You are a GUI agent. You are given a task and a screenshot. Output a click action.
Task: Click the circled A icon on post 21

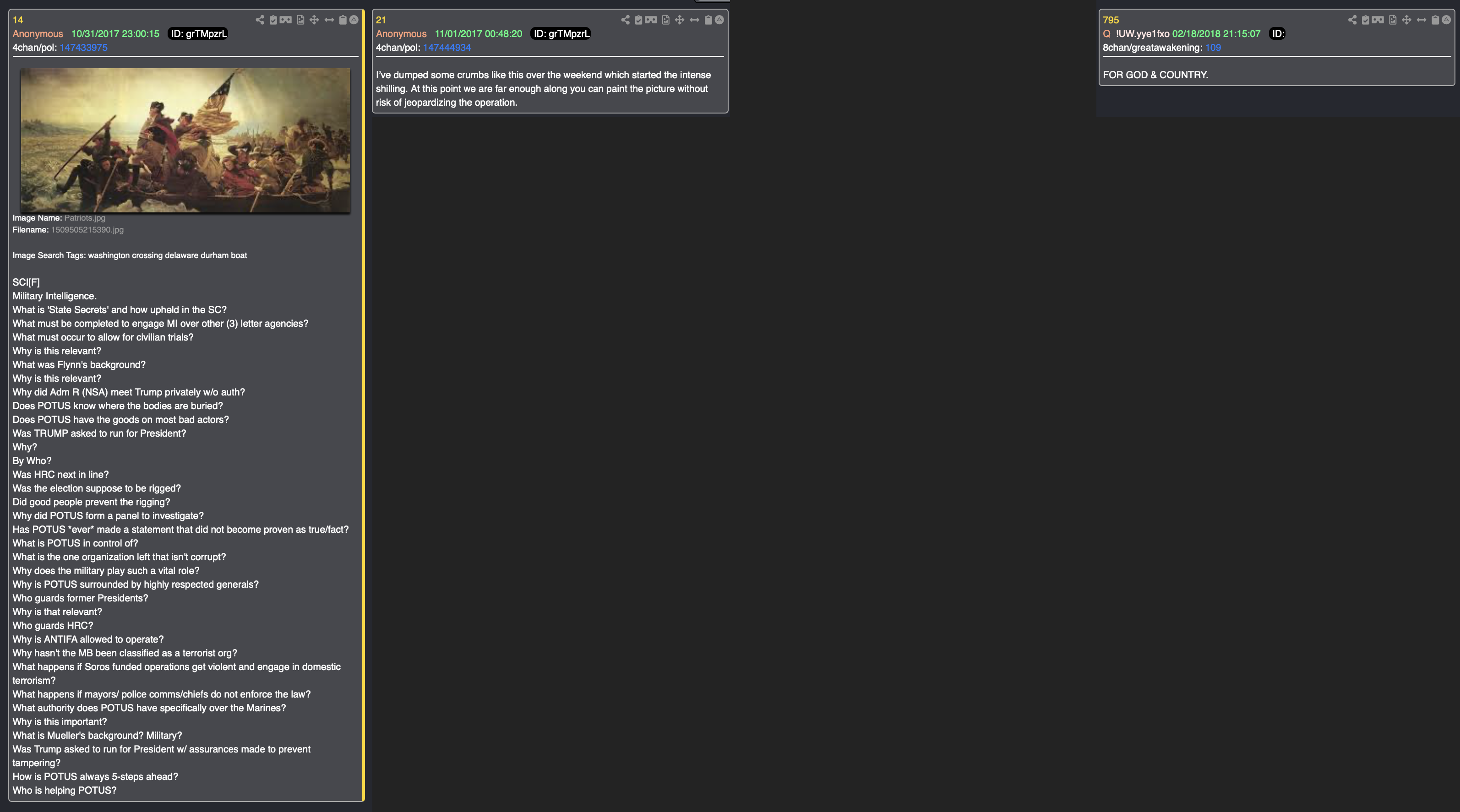pyautogui.click(x=719, y=20)
